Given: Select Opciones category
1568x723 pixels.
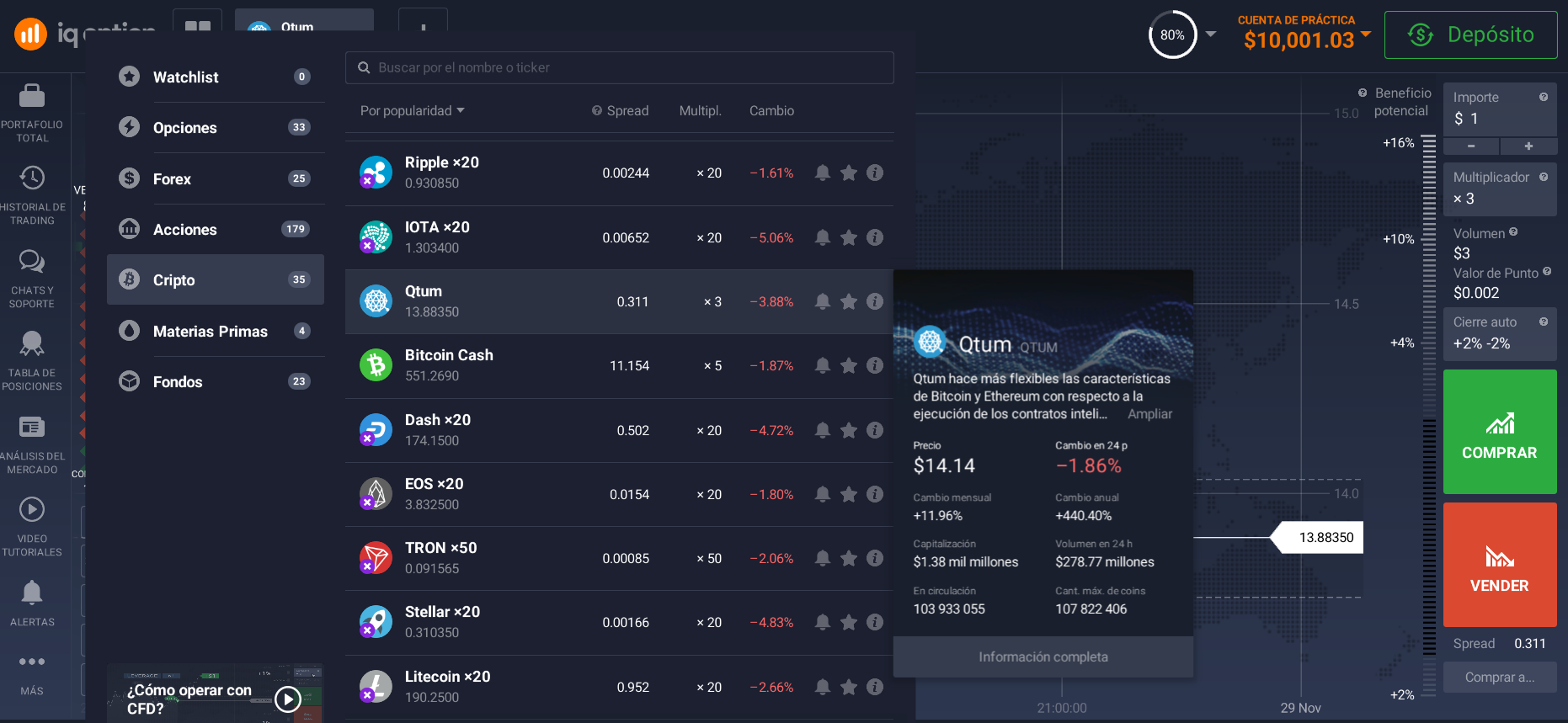Looking at the screenshot, I should point(216,128).
